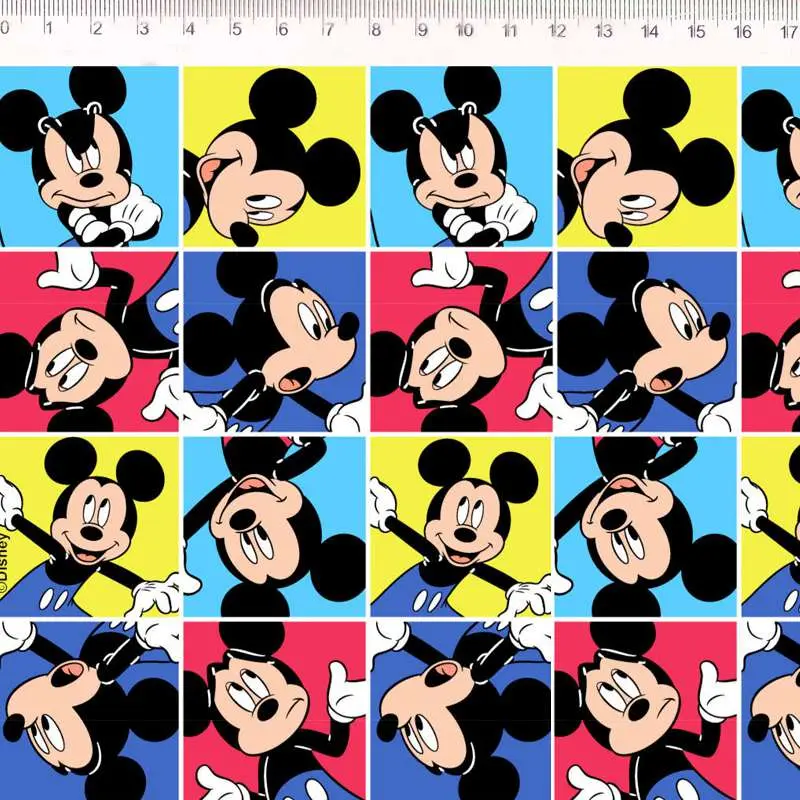Click the number 1 on the ruler
The image size is (800, 800).
[x=48, y=30]
